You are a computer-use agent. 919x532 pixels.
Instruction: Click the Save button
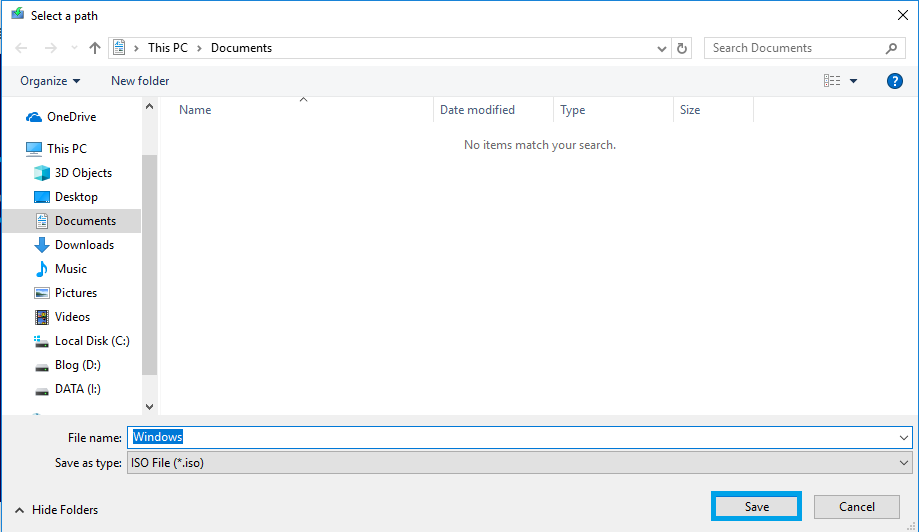tap(756, 507)
